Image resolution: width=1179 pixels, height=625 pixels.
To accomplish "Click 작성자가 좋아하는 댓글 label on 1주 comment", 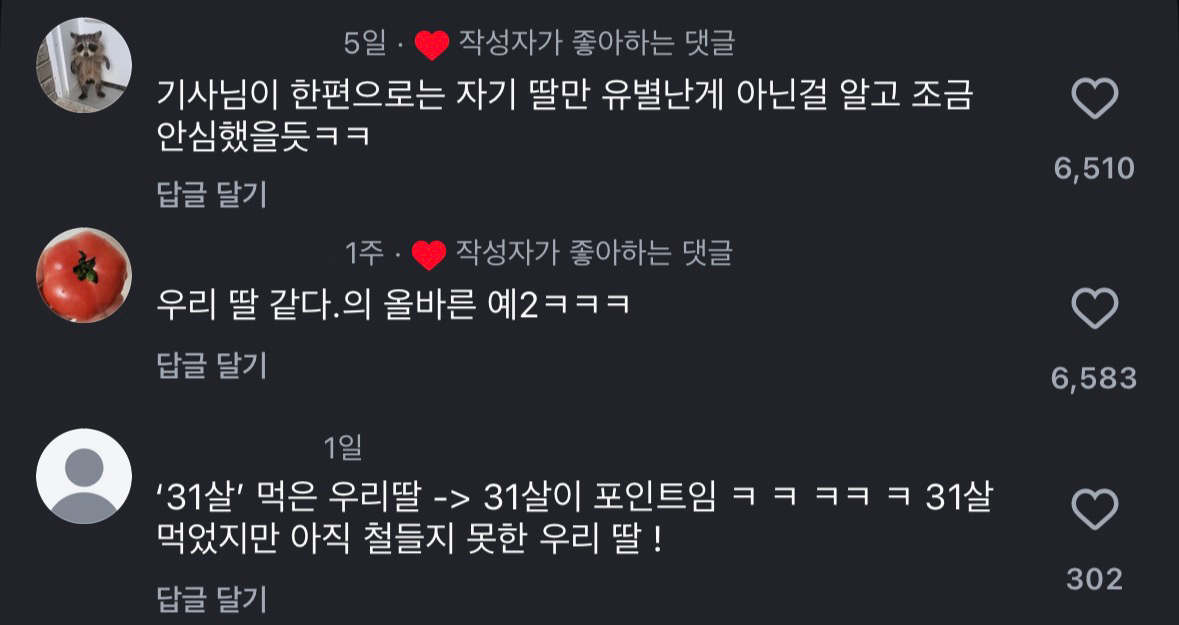I will click(x=594, y=253).
